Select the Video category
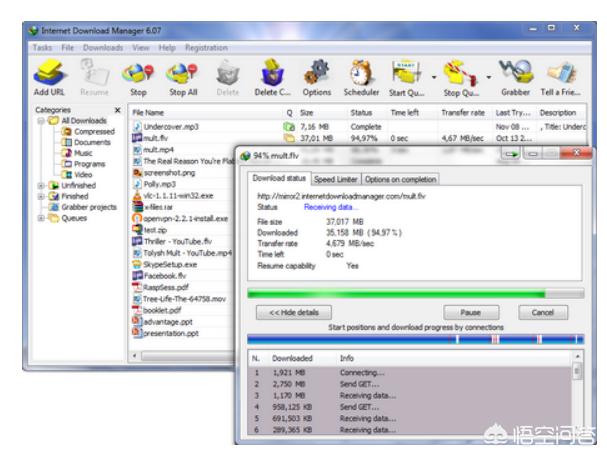 click(x=77, y=175)
